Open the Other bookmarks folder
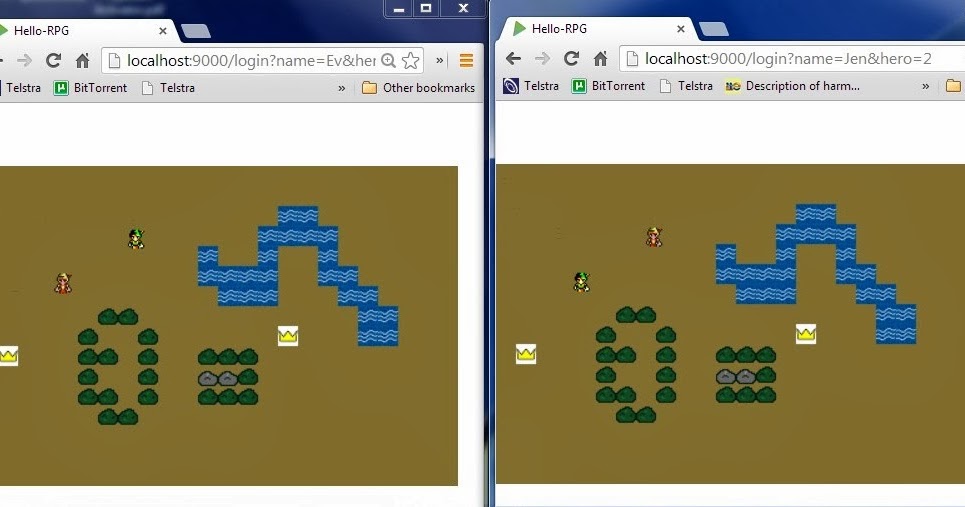This screenshot has width=965, height=507. 418,88
